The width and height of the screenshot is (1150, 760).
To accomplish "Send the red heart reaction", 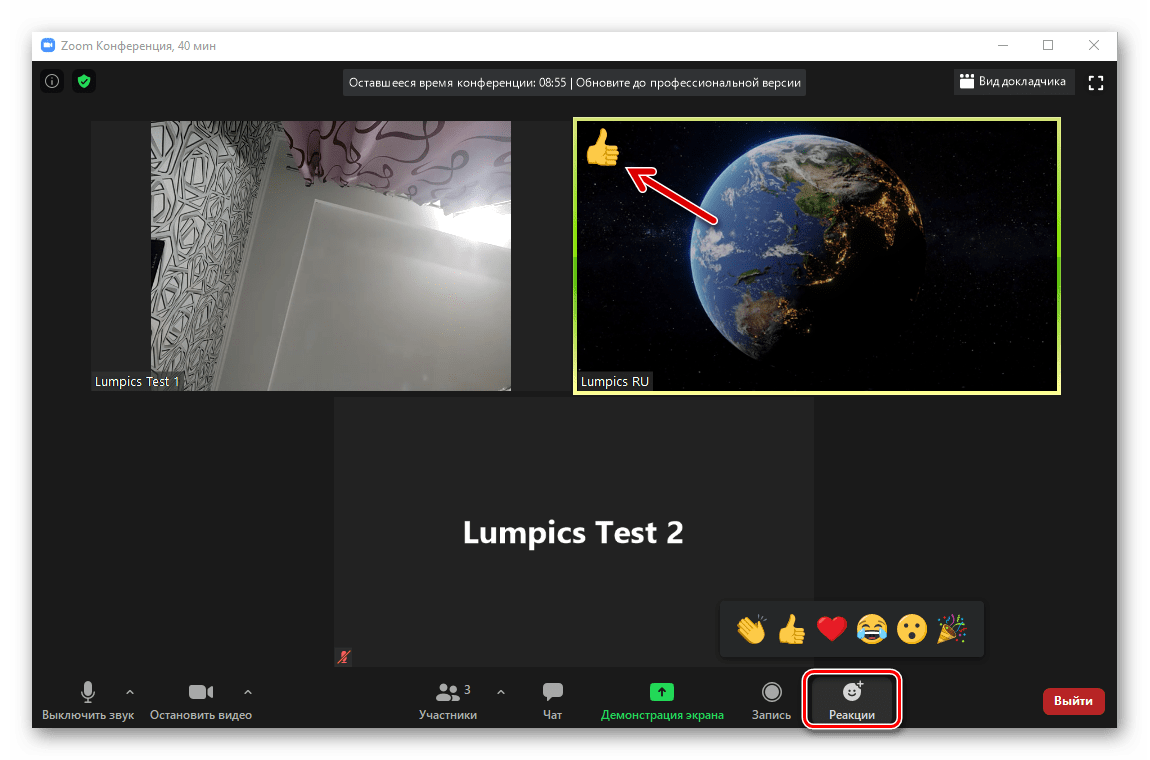I will tap(832, 629).
